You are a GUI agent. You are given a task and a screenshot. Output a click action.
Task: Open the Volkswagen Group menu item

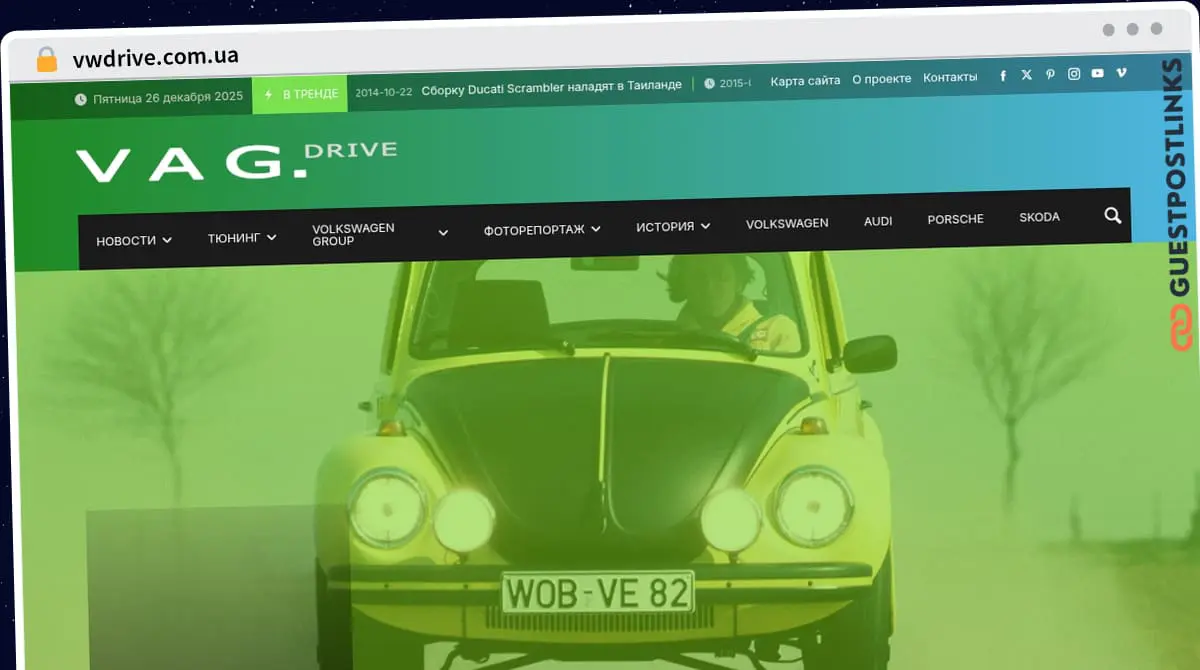coord(353,235)
